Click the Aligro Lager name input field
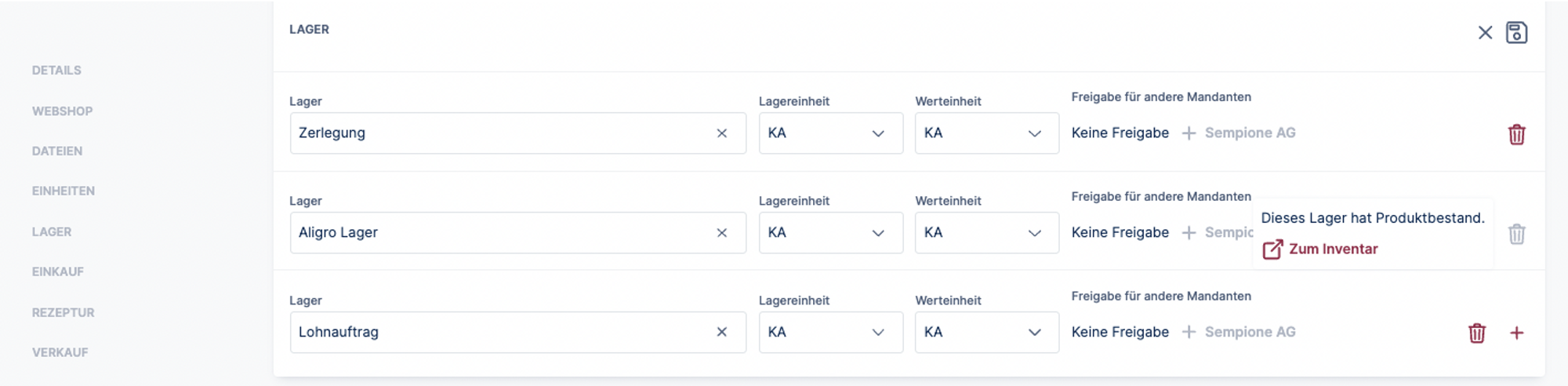The image size is (1568, 386). [502, 233]
